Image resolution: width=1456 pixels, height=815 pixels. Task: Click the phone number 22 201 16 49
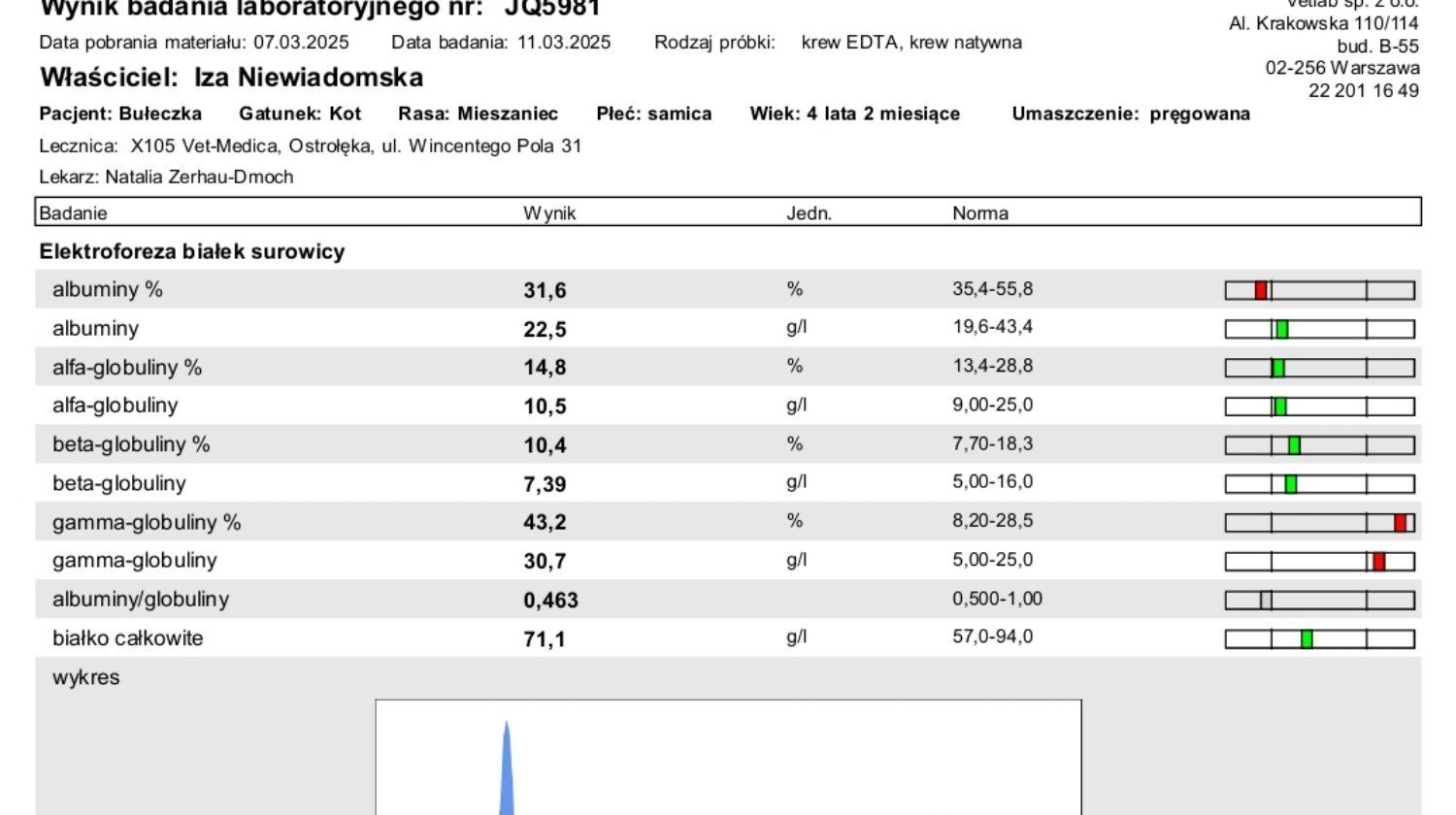[x=1364, y=90]
